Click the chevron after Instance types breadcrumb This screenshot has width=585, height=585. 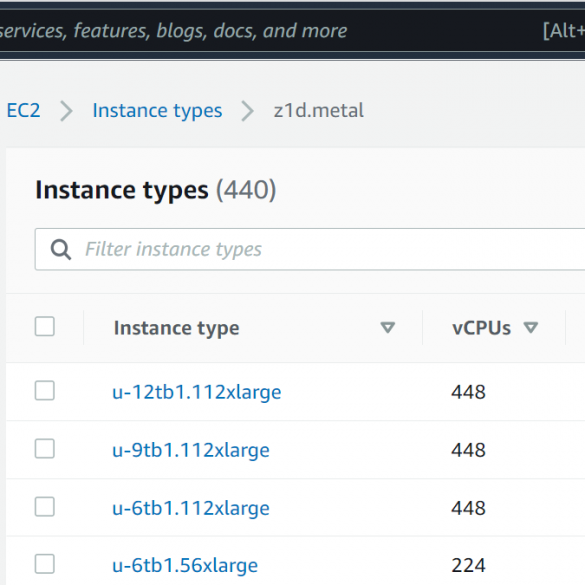[x=247, y=111]
